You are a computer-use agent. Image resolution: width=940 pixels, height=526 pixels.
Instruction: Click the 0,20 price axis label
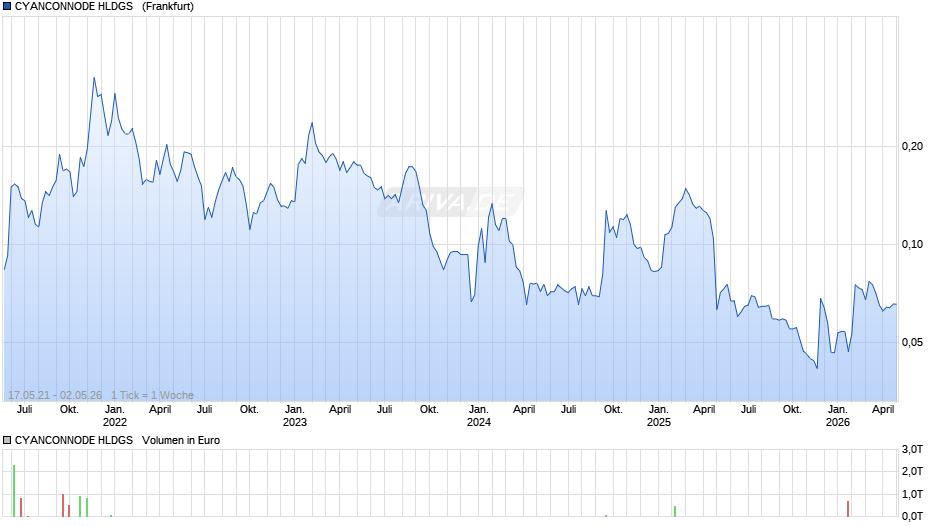tap(912, 146)
